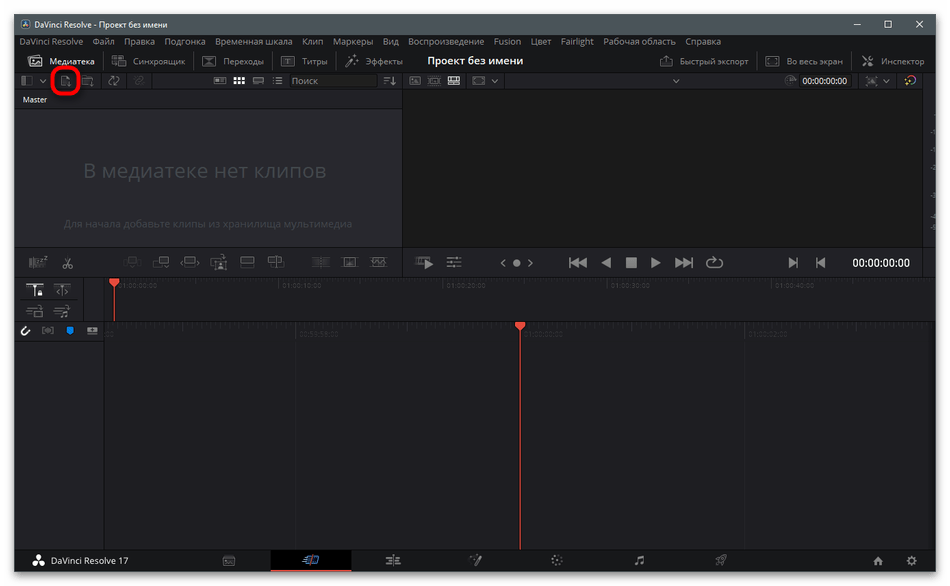Open the Переходы transitions tab
Viewport: 950px width, 586px height.
click(233, 61)
